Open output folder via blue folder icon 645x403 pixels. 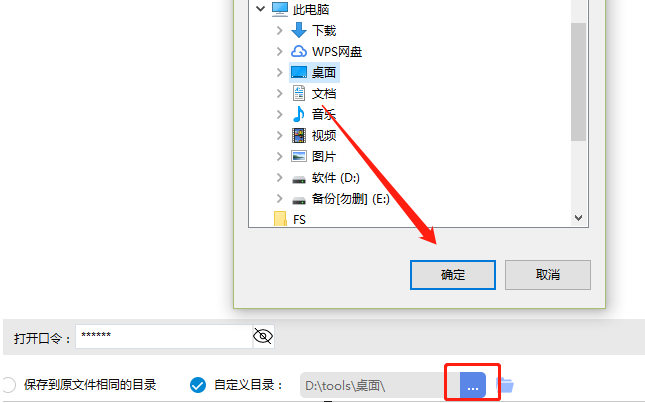point(505,385)
